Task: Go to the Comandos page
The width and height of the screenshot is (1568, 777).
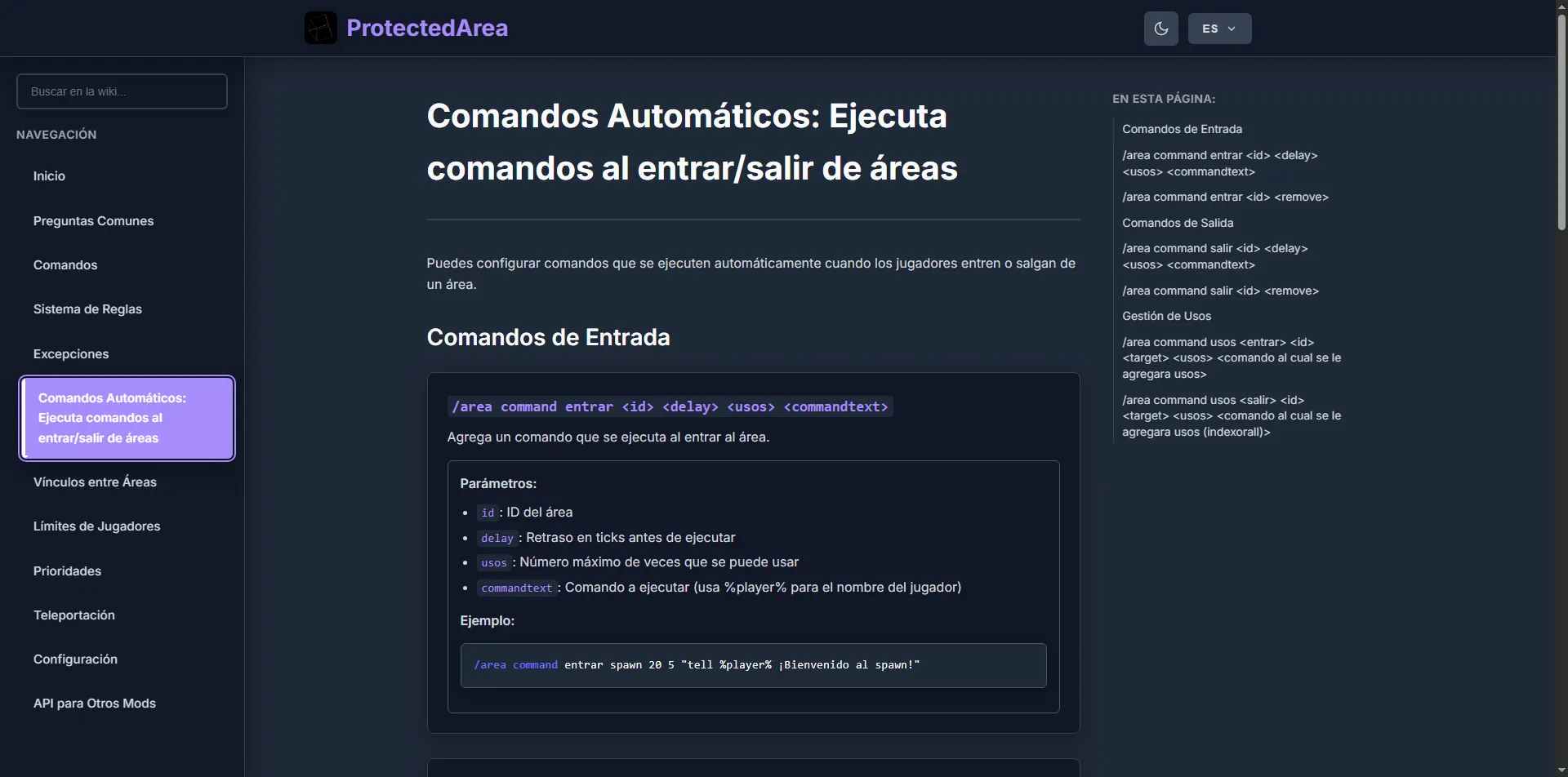Action: pyautogui.click(x=65, y=264)
